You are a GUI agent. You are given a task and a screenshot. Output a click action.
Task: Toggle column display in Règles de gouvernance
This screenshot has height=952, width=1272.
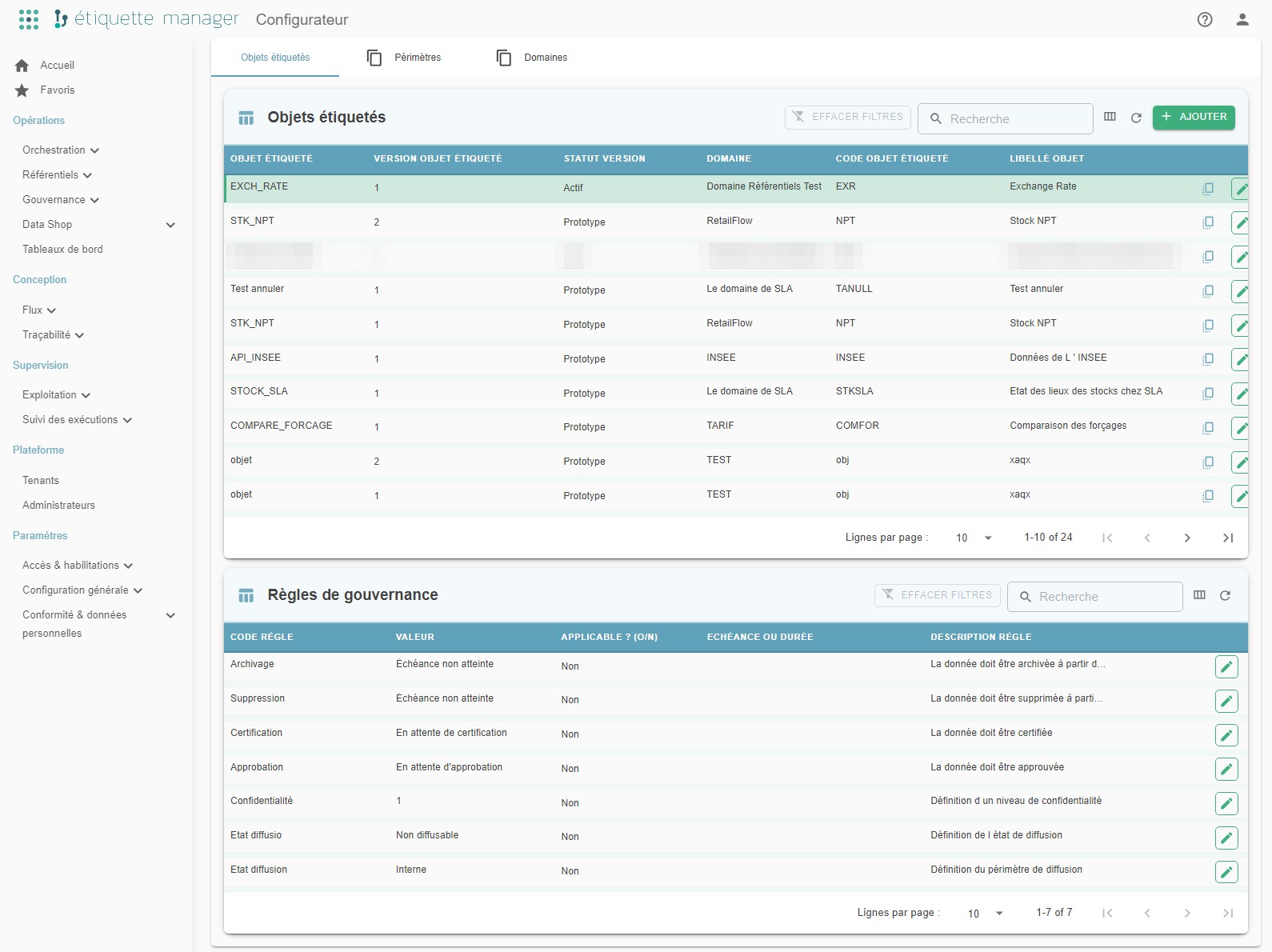[1199, 595]
